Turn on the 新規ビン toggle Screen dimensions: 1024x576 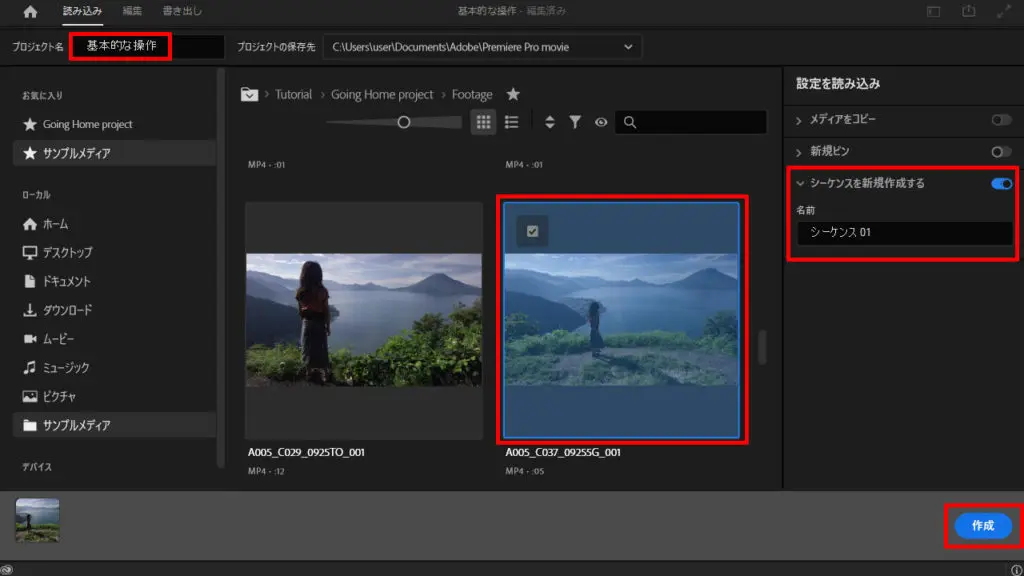point(1000,152)
